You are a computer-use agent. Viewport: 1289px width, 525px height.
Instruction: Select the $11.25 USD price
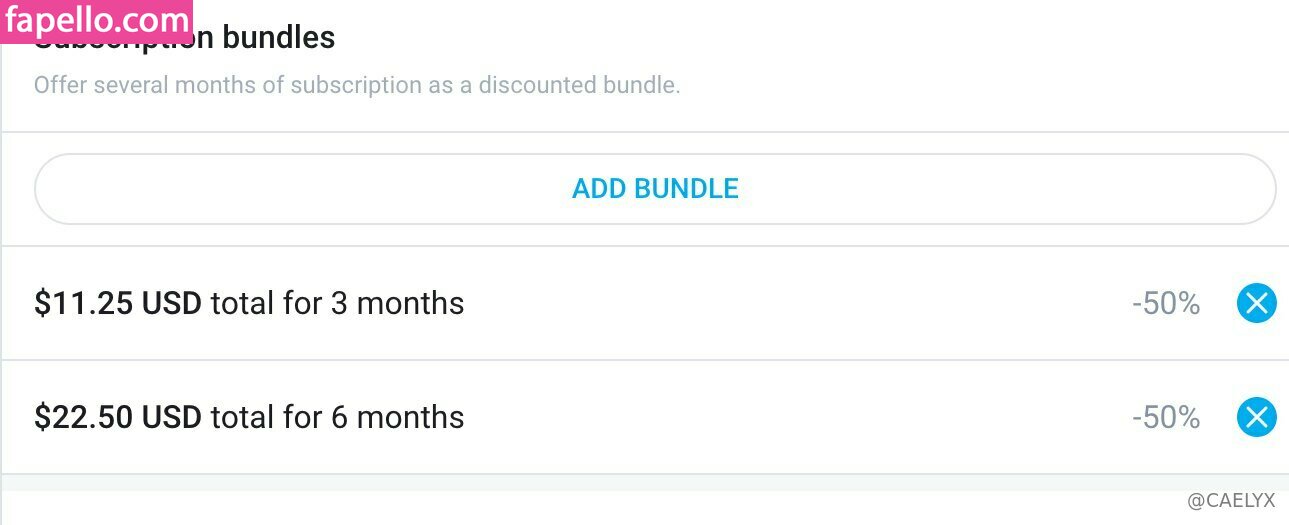click(84, 303)
